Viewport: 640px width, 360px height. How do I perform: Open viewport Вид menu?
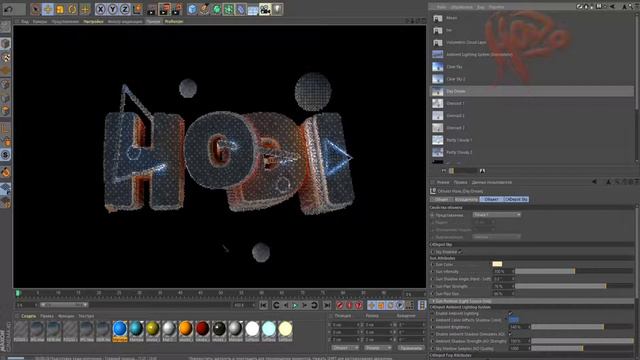click(x=24, y=22)
